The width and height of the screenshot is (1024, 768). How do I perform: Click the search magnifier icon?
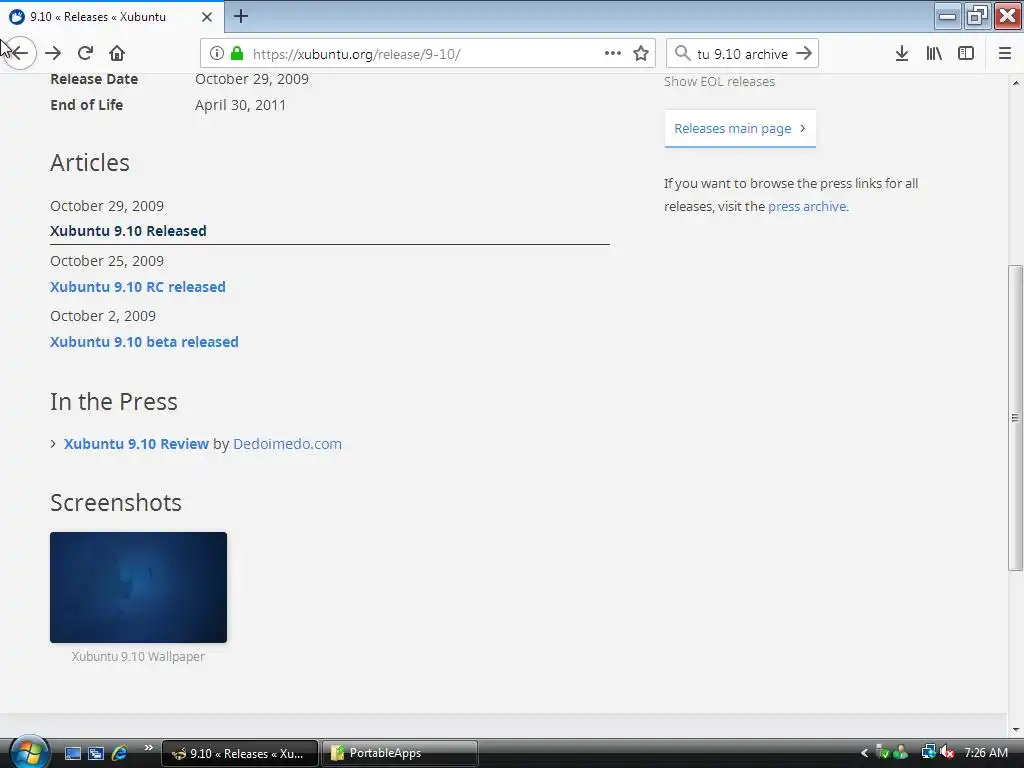point(682,54)
